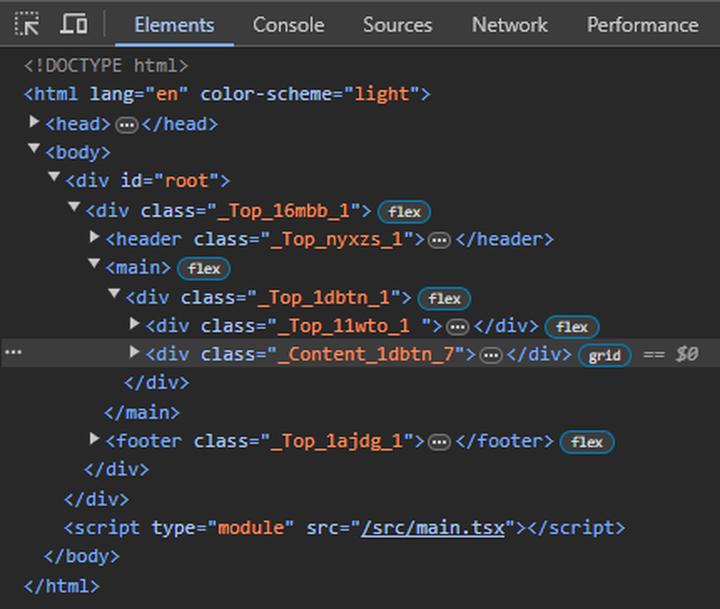The image size is (720, 609).
Task: Click ellipsis inside head element
Action: click(x=126, y=125)
